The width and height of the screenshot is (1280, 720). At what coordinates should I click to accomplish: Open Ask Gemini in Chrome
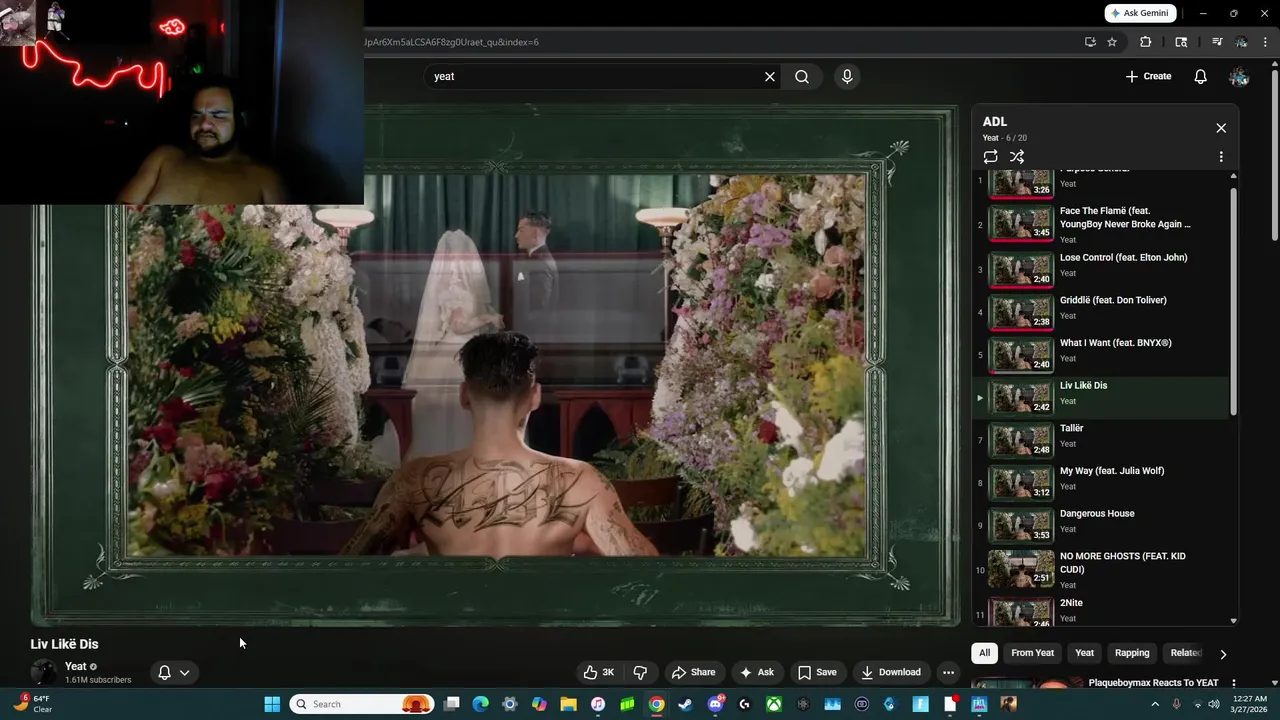pos(1141,13)
